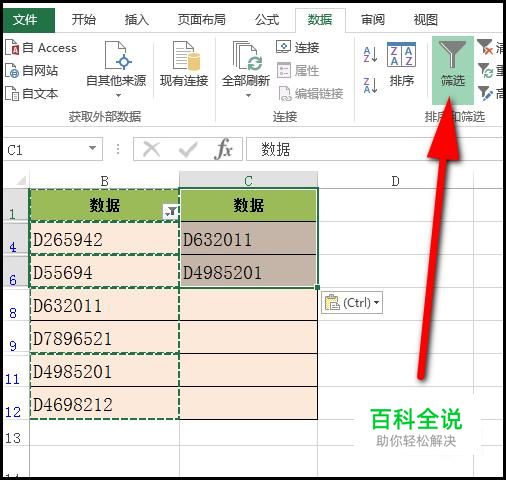Screen dimensions: 506x480
Task: Select row 4 header
Action: [x=16, y=238]
